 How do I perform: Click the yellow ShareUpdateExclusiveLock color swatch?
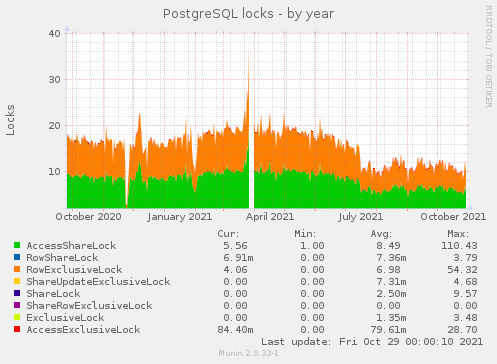17,281
